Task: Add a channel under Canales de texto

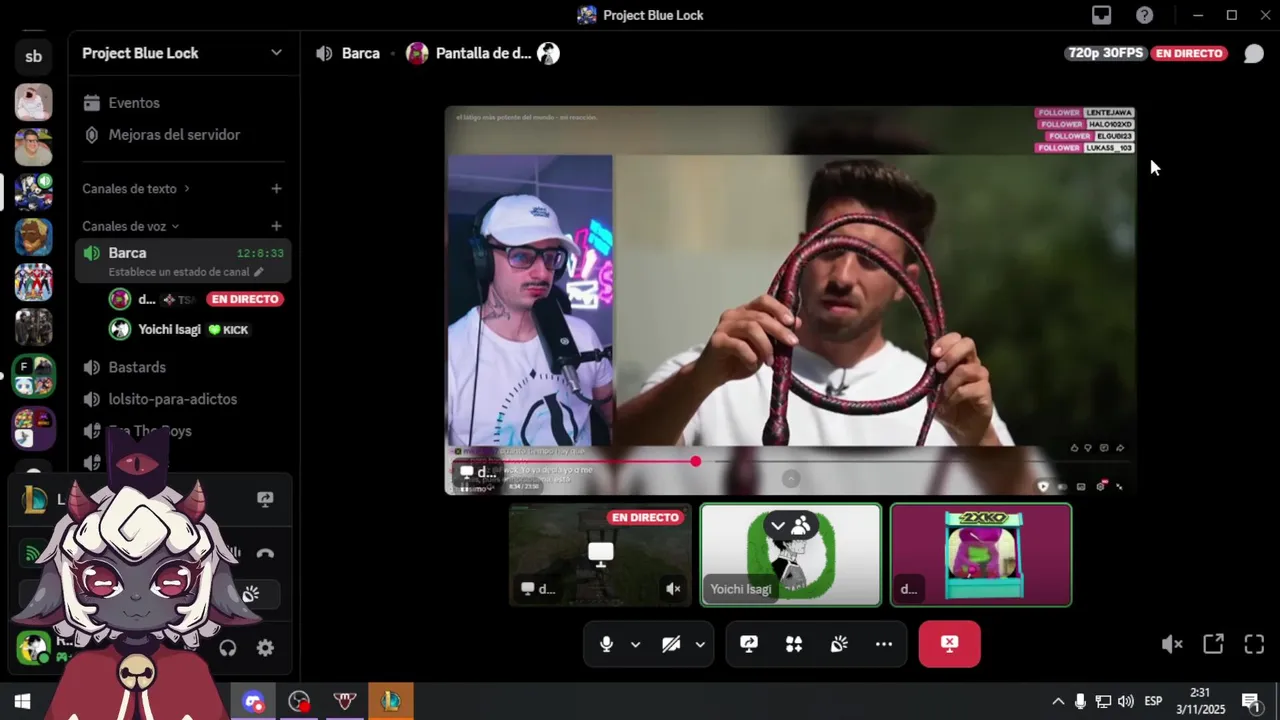Action: click(x=276, y=189)
